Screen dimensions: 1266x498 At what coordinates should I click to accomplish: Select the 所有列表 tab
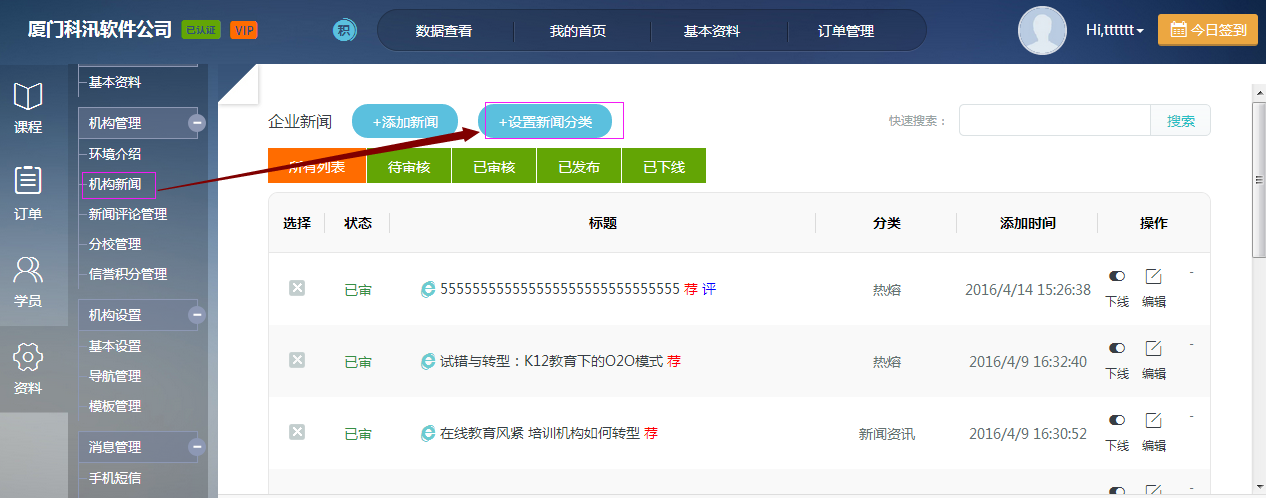[x=317, y=166]
